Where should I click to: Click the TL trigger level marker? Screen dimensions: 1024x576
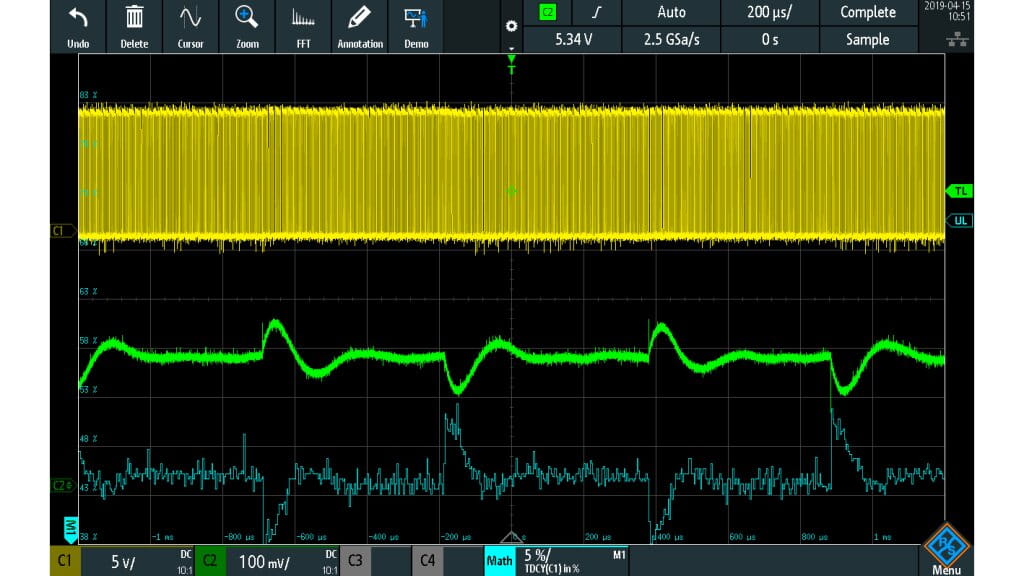pyautogui.click(x=959, y=191)
